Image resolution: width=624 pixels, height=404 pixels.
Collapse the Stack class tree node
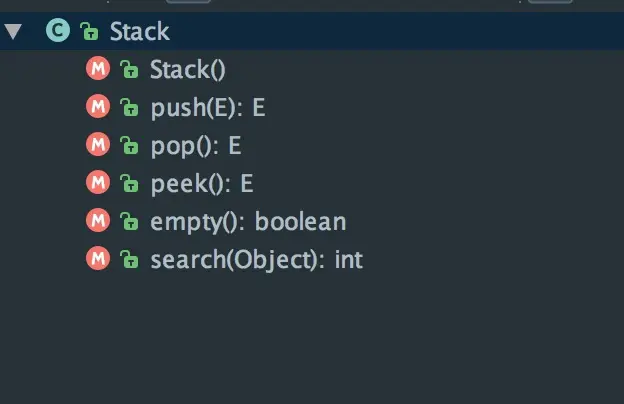coord(13,31)
